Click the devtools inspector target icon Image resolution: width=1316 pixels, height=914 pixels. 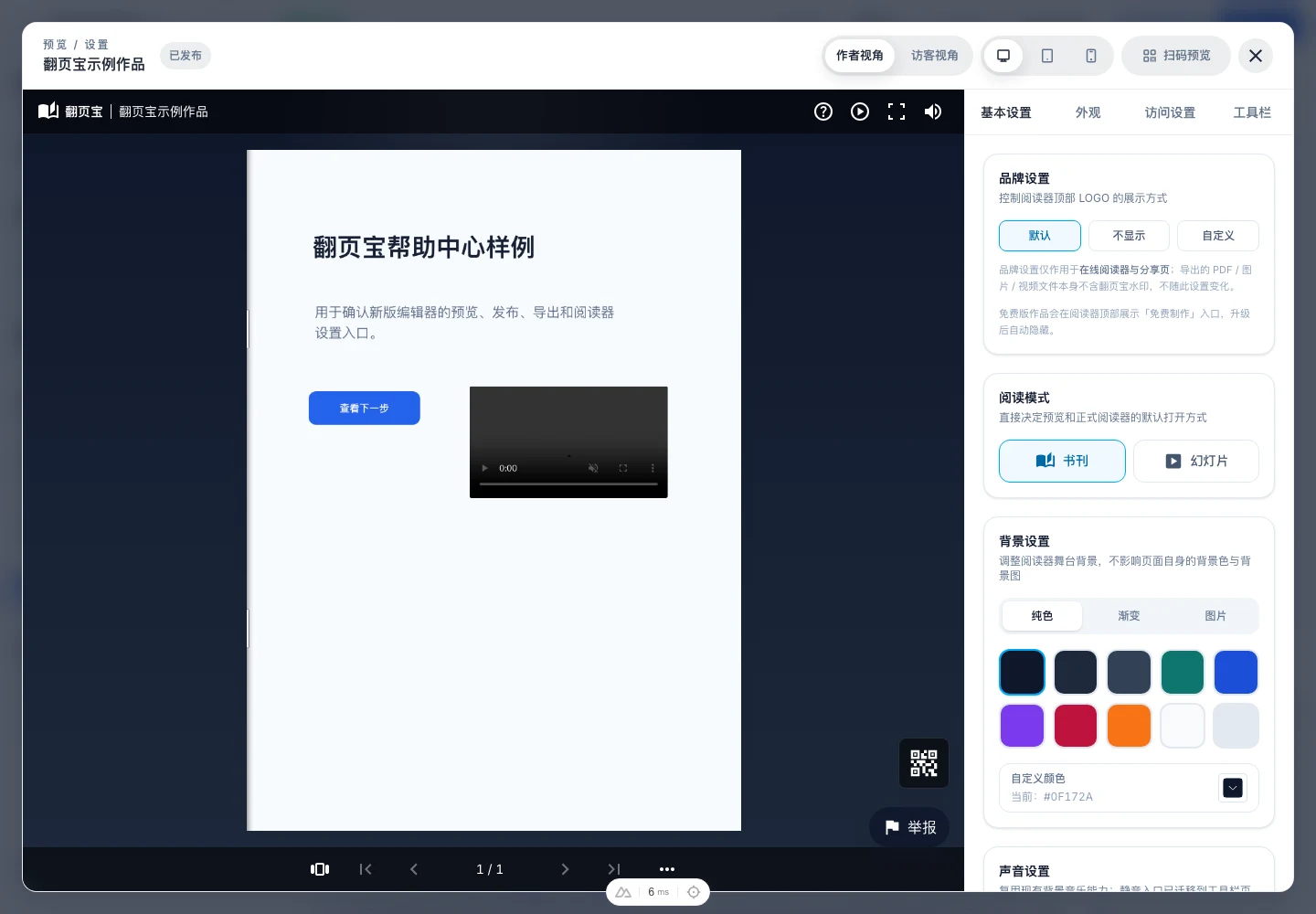click(x=694, y=892)
